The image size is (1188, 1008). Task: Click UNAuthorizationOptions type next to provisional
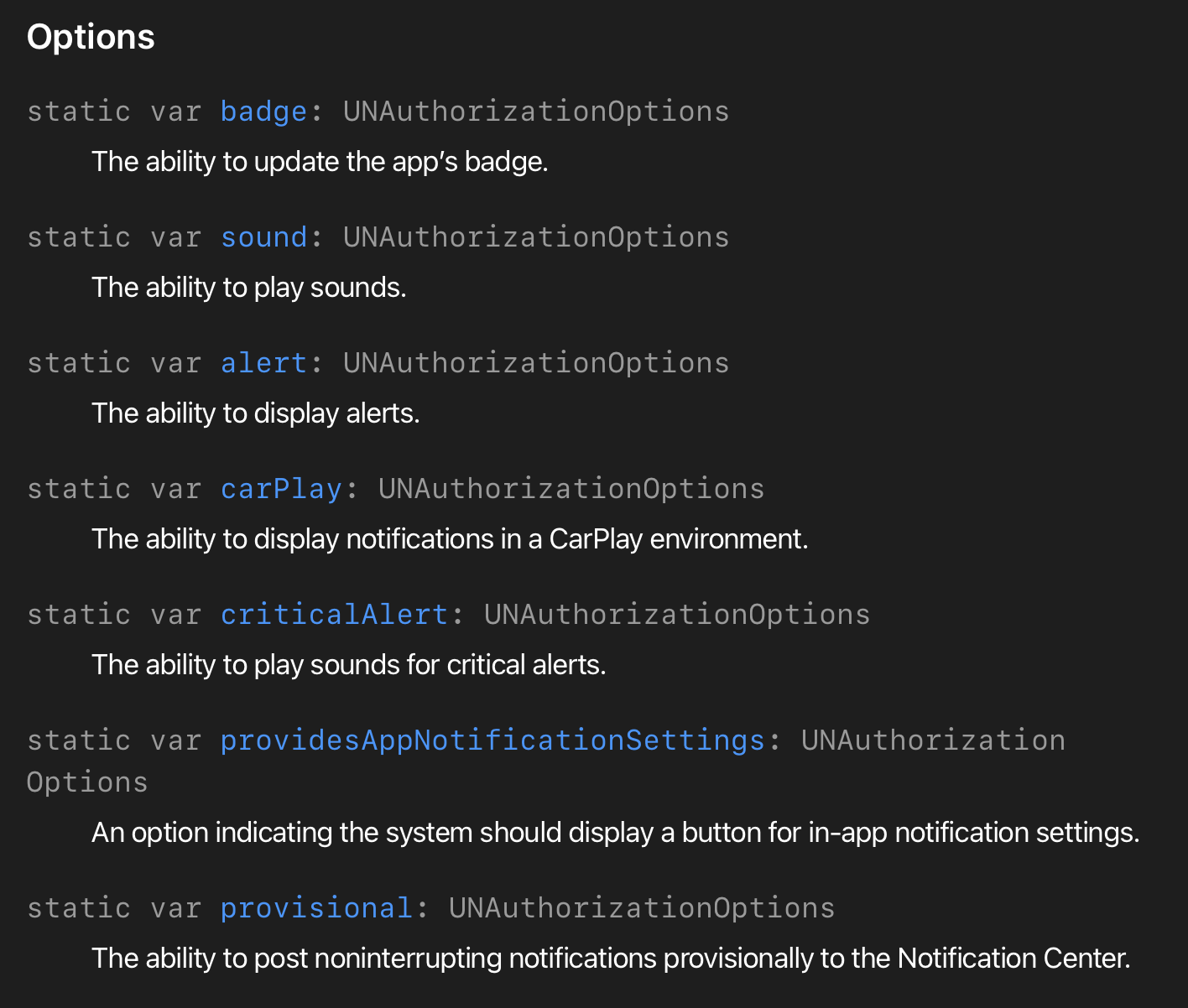pos(642,908)
